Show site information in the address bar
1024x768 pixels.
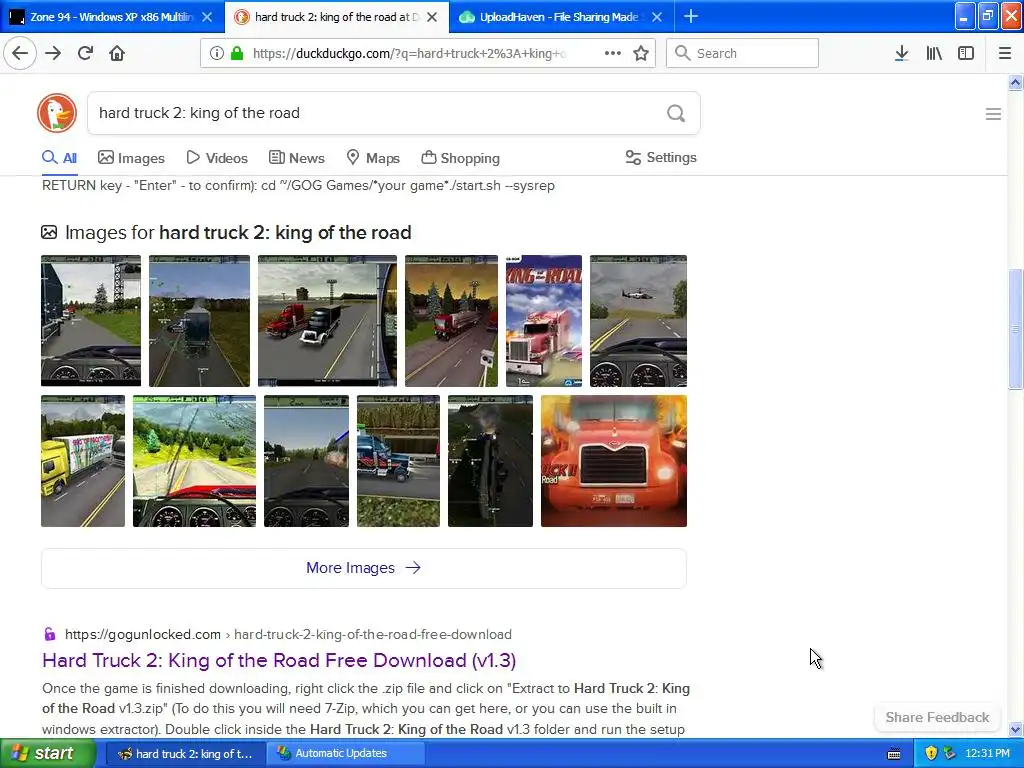[217, 54]
